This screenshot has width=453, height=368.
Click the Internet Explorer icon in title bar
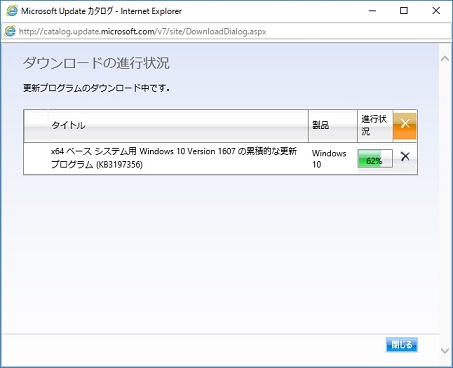(x=12, y=11)
